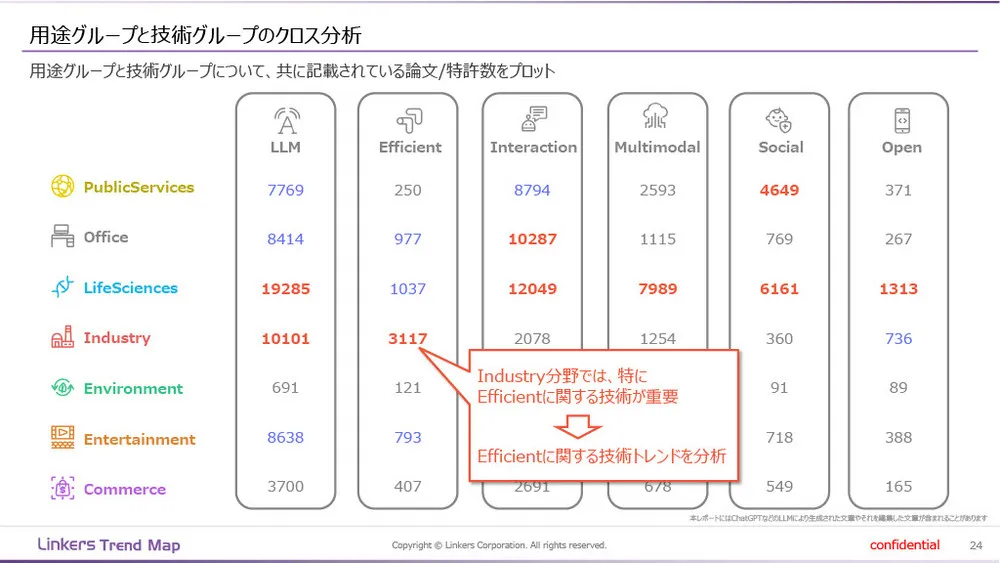Click the LLM column icon
This screenshot has width=1000, height=563.
click(x=286, y=121)
